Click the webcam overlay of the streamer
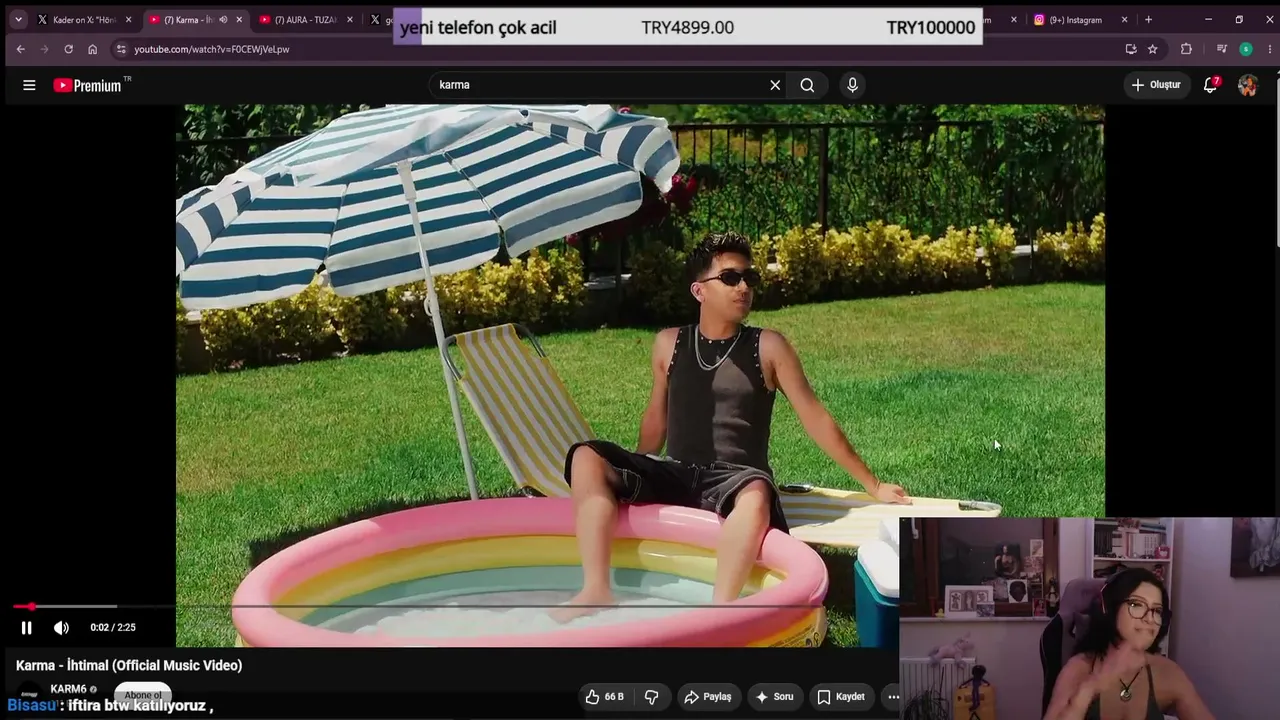 tap(1089, 618)
